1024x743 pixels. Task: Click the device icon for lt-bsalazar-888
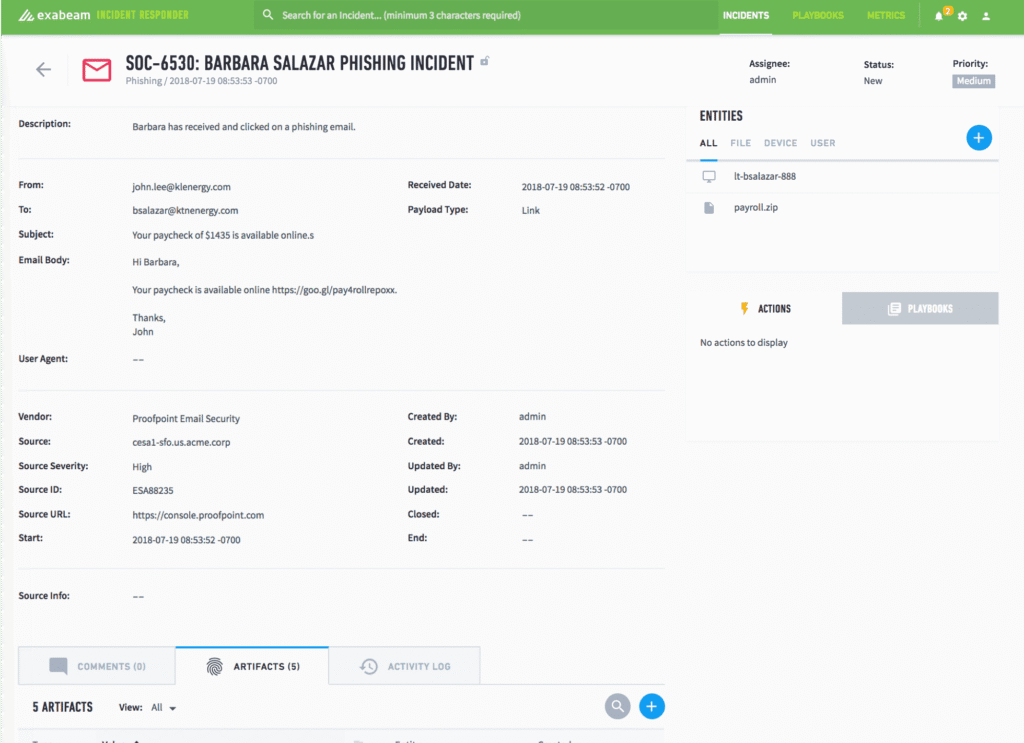(x=710, y=175)
